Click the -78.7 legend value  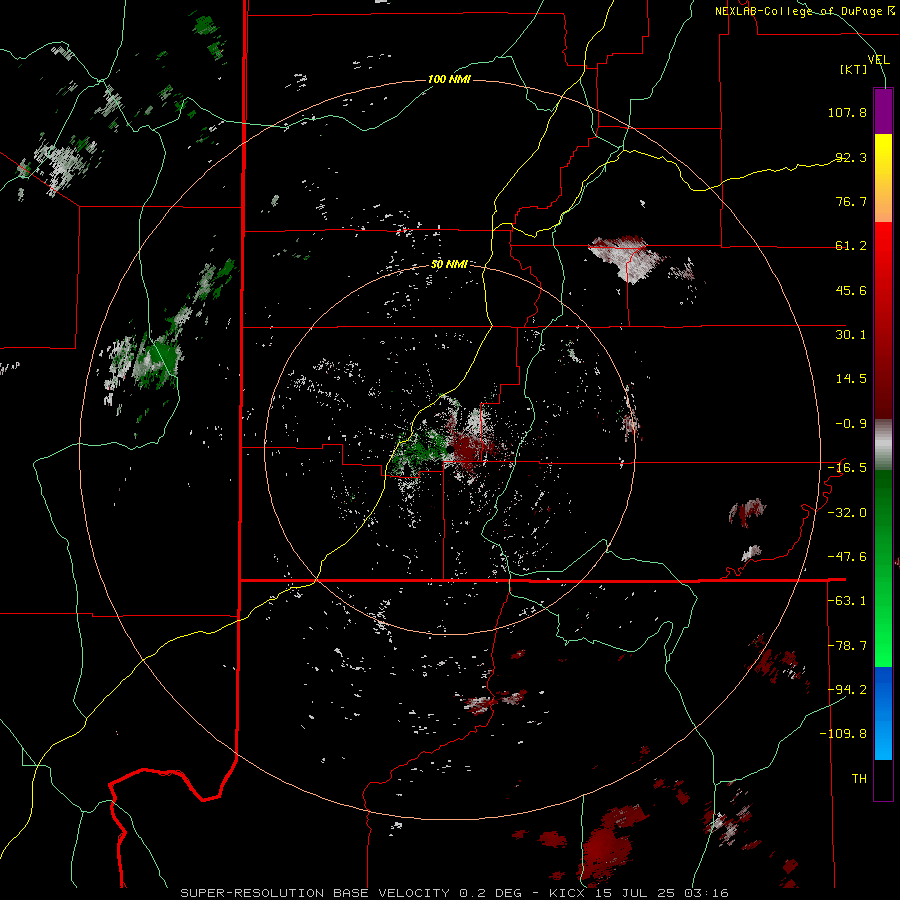(847, 646)
